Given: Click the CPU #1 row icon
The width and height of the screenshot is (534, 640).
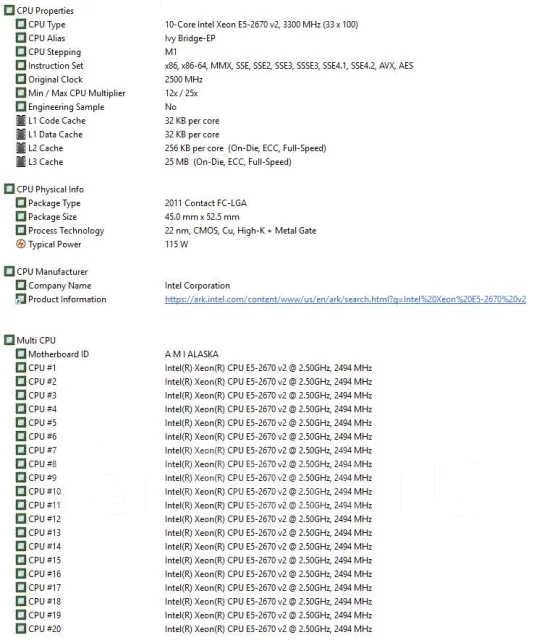Looking at the screenshot, I should [21, 368].
